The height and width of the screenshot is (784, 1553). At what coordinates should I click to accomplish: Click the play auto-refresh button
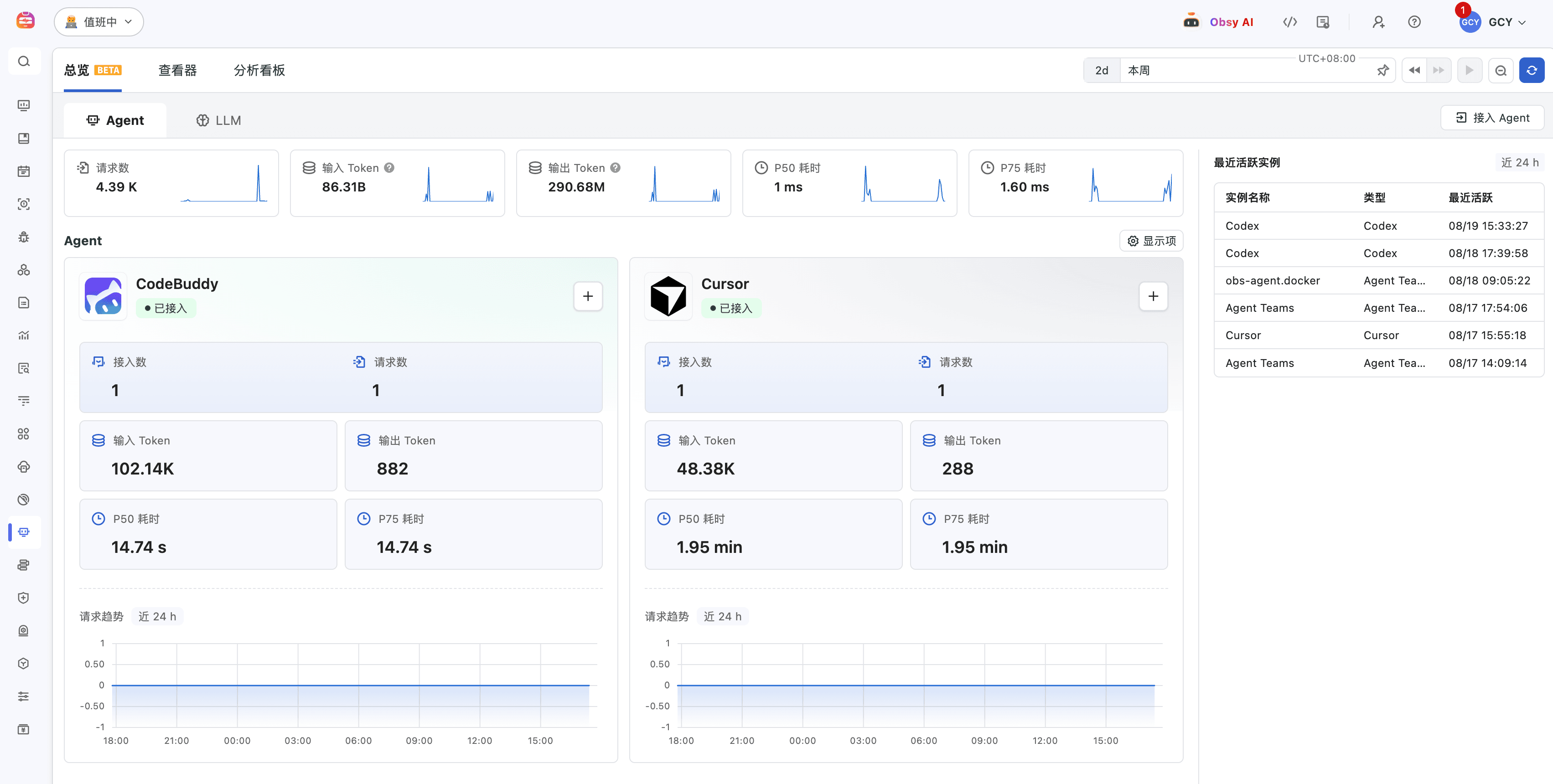pyautogui.click(x=1469, y=71)
